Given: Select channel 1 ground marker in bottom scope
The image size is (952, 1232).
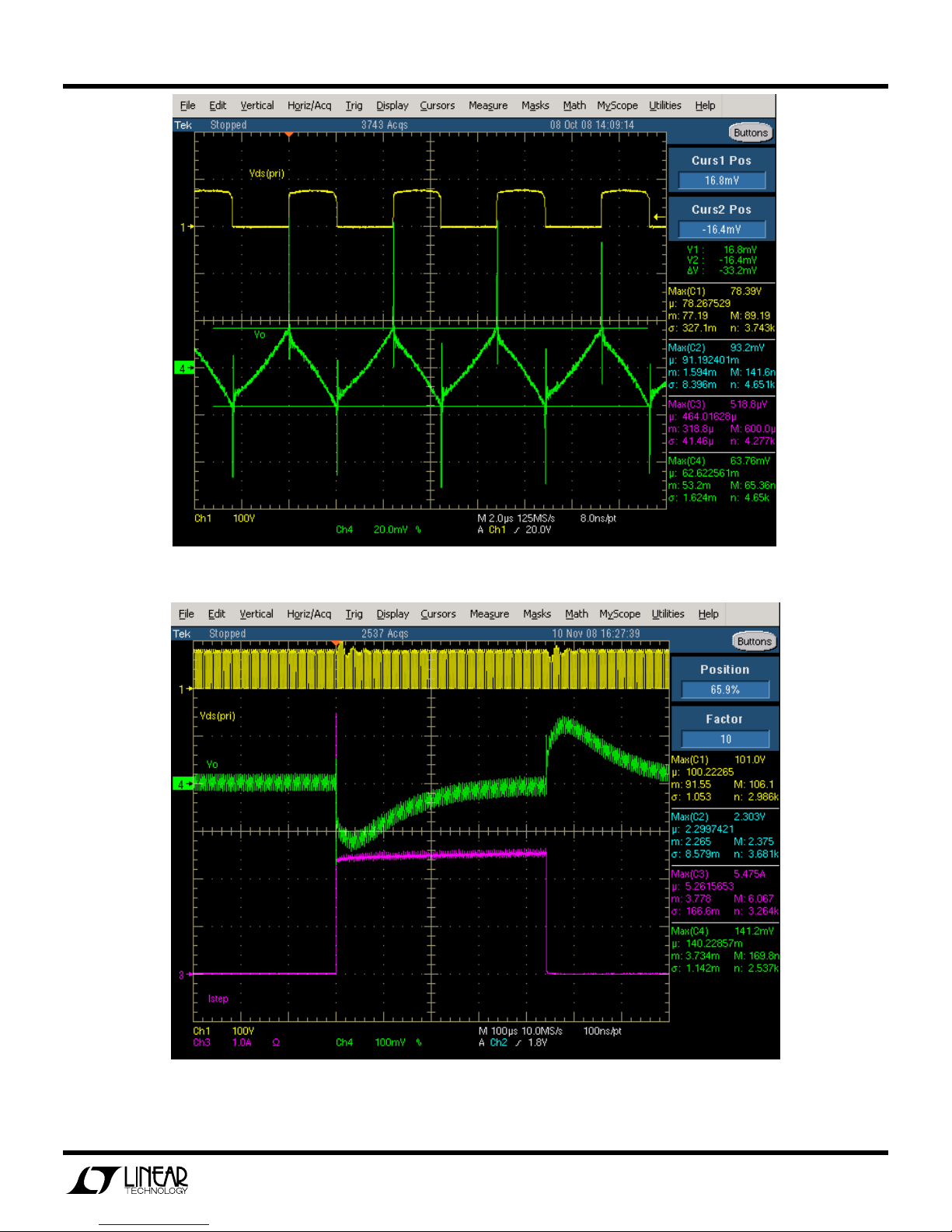Looking at the screenshot, I should tap(186, 689).
